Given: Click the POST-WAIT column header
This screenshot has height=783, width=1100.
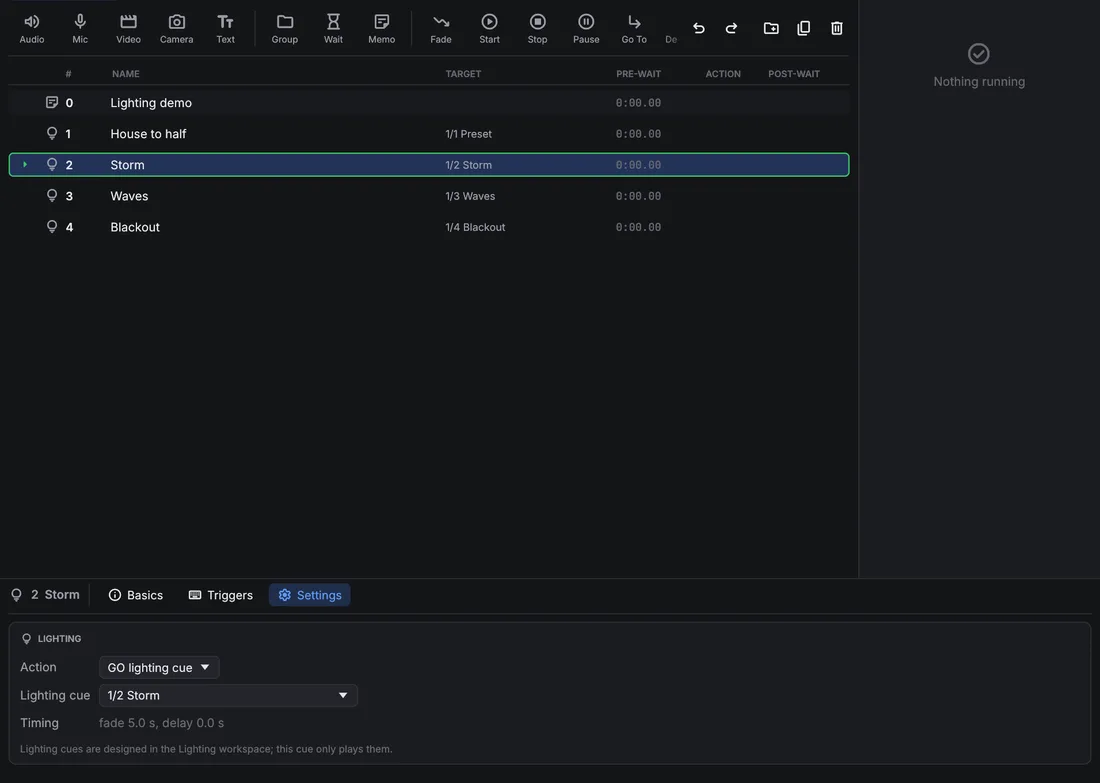Looking at the screenshot, I should point(793,74).
